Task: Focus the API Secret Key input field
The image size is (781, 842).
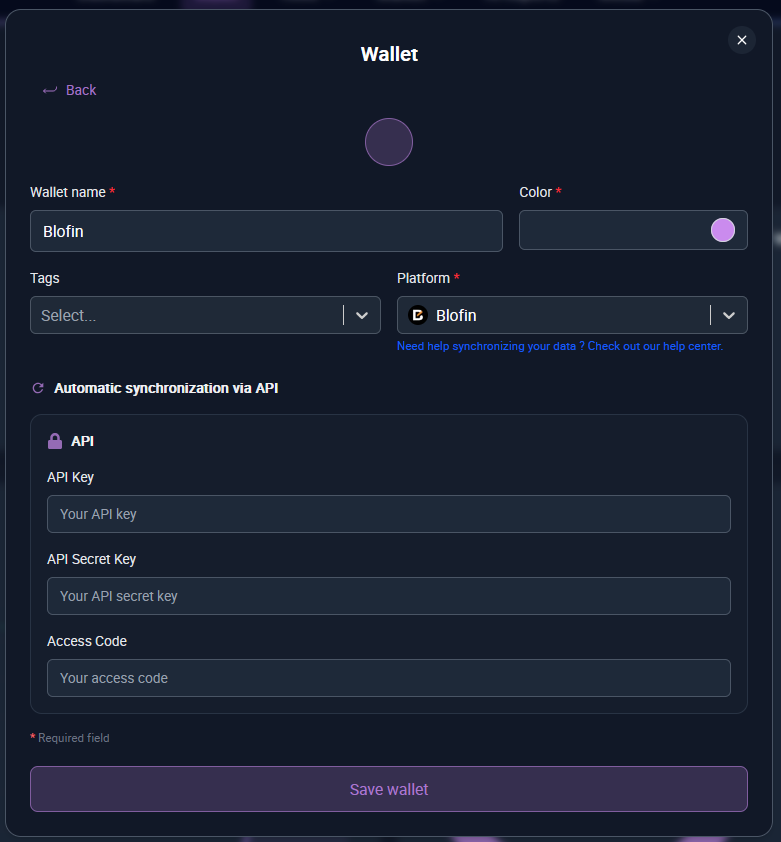Action: tap(388, 596)
